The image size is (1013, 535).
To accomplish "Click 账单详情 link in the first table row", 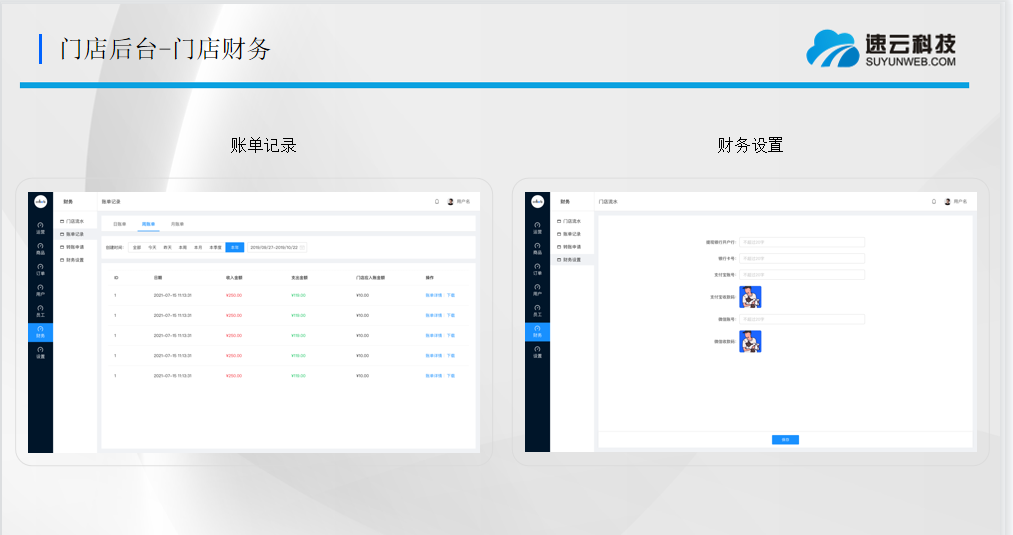I will pyautogui.click(x=434, y=296).
